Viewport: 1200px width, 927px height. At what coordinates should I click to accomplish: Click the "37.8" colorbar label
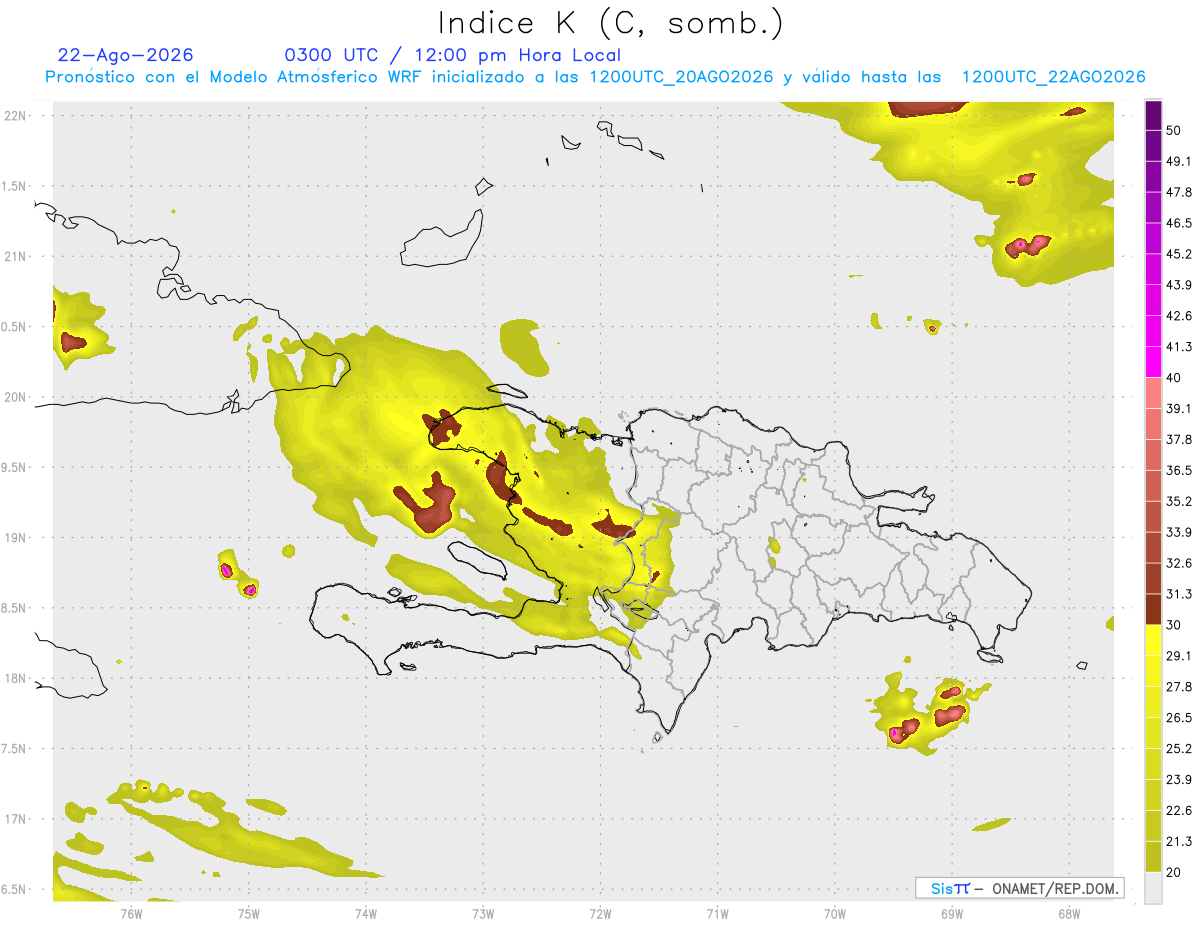click(1179, 439)
